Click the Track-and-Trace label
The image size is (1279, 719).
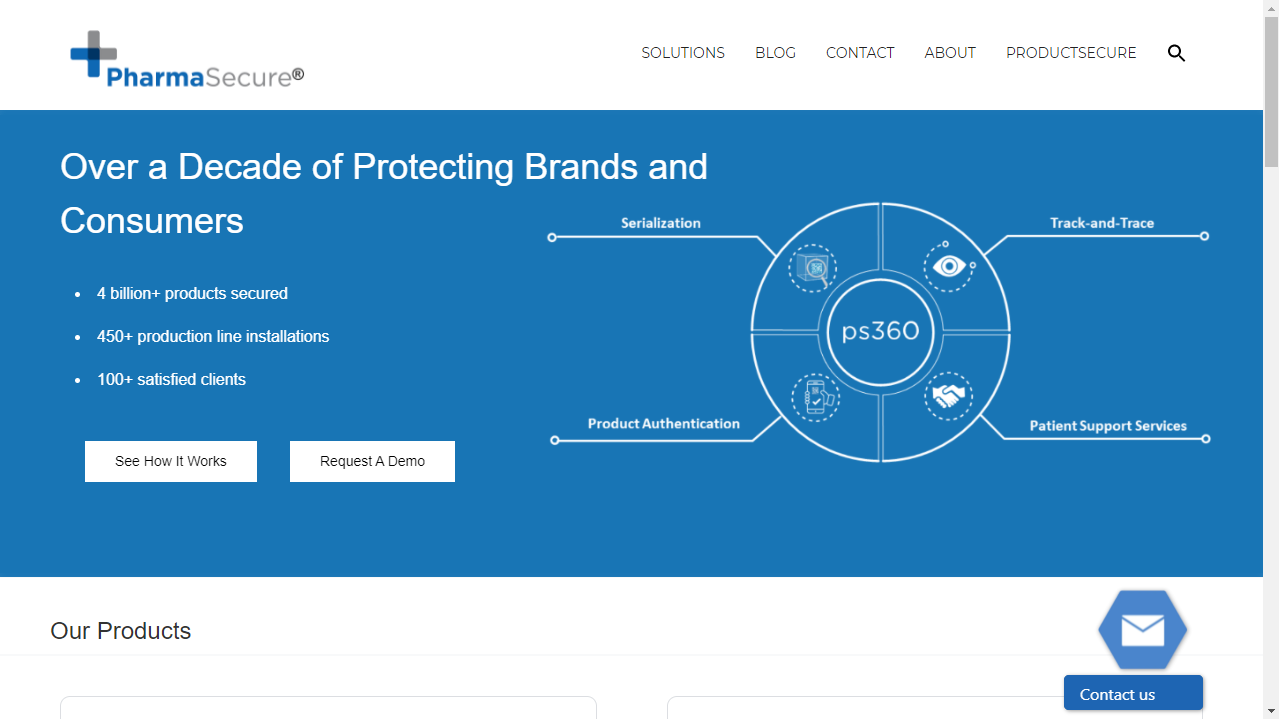1102,223
